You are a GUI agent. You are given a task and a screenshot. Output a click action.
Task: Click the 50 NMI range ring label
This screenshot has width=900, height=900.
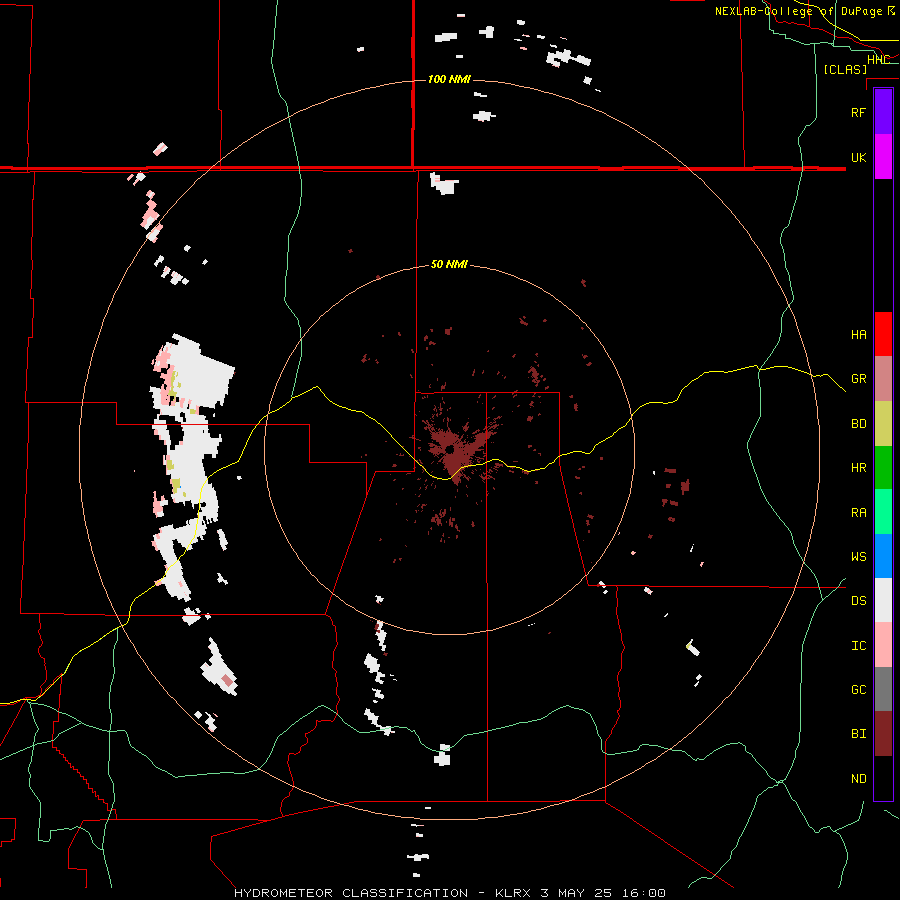click(449, 264)
